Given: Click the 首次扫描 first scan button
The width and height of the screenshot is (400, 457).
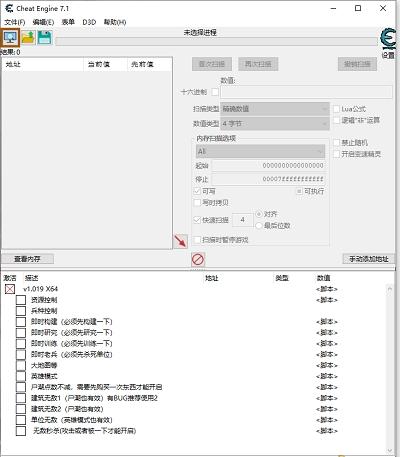Looking at the screenshot, I should click(x=212, y=64).
